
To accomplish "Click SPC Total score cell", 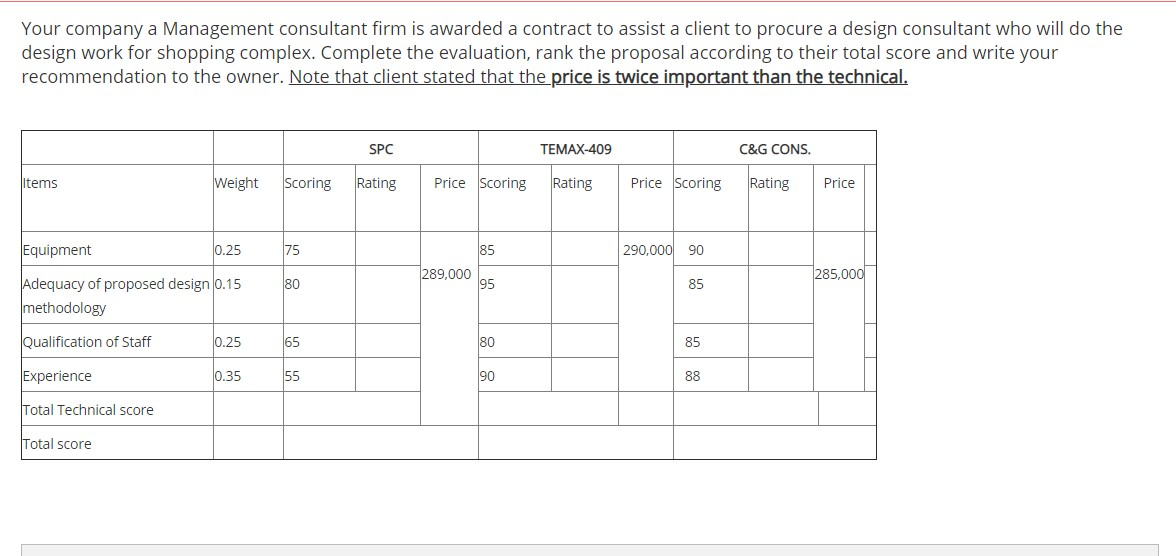I will coord(381,443).
